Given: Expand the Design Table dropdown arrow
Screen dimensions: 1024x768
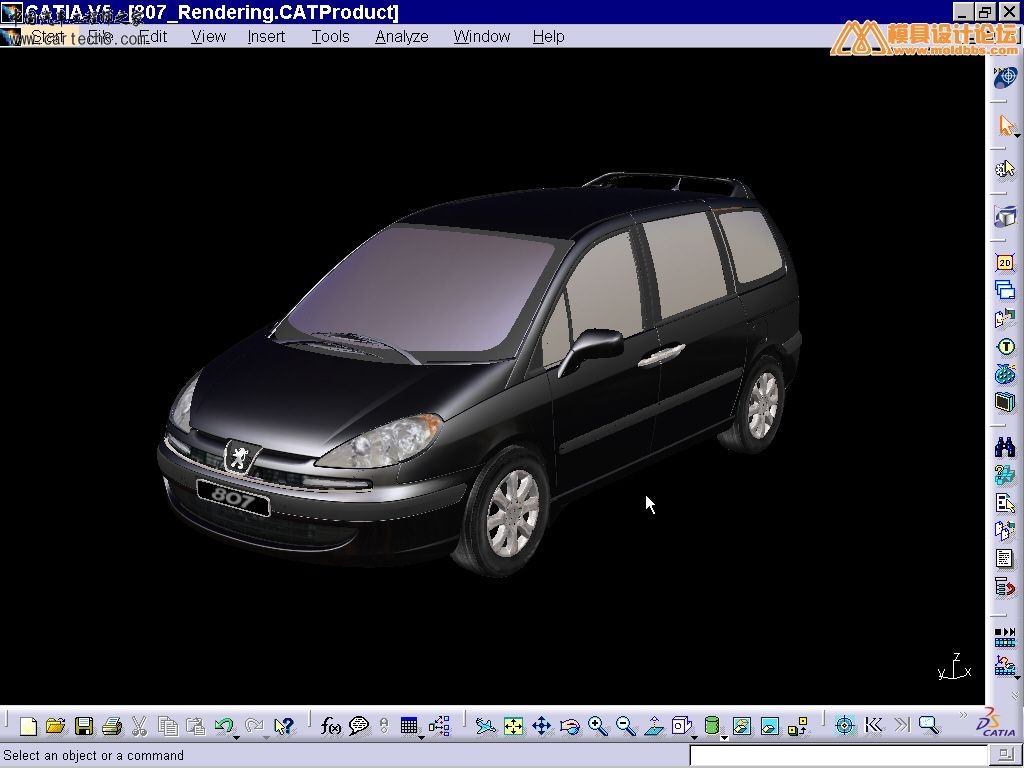Looking at the screenshot, I should pyautogui.click(x=421, y=737).
